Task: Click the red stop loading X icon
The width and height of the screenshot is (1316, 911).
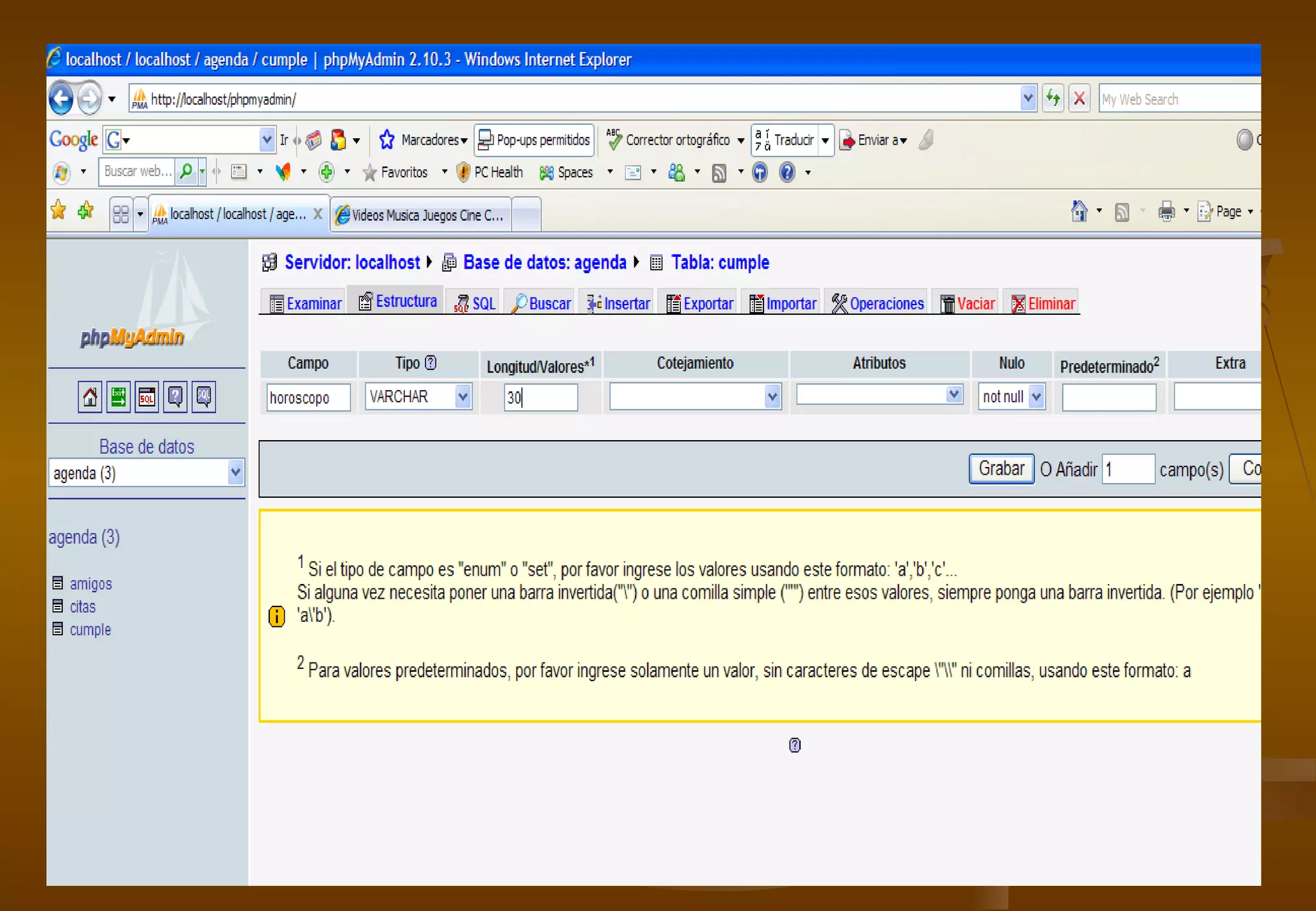Action: tap(1080, 99)
